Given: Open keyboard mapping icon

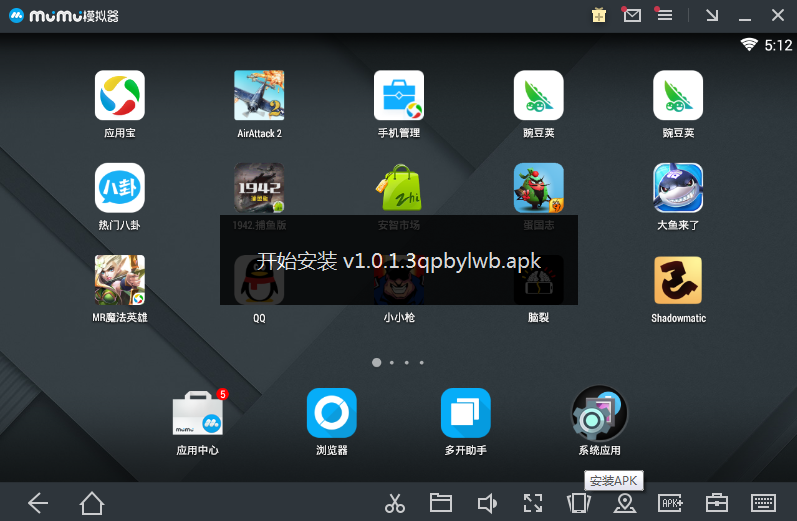Looking at the screenshot, I should pyautogui.click(x=763, y=503).
